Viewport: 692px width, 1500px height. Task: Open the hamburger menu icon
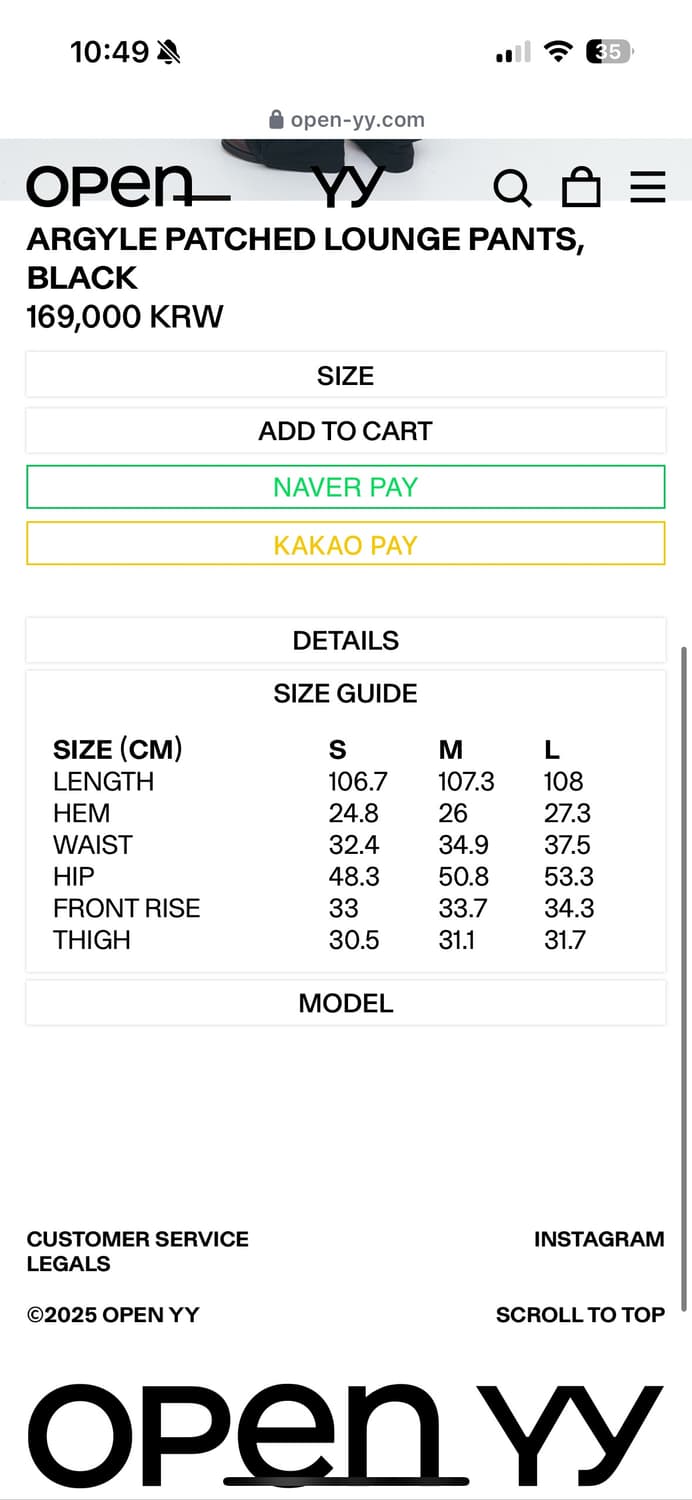pos(647,187)
